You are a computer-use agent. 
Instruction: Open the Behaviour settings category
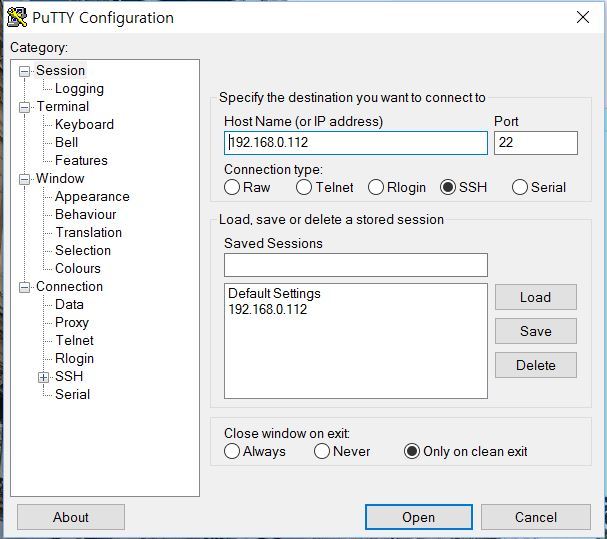(86, 215)
